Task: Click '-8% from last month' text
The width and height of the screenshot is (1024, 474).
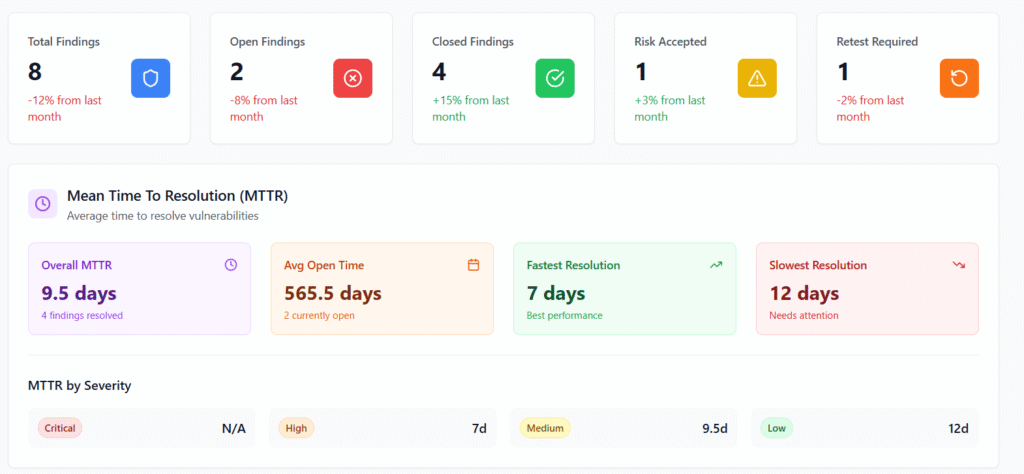Action: pos(264,108)
